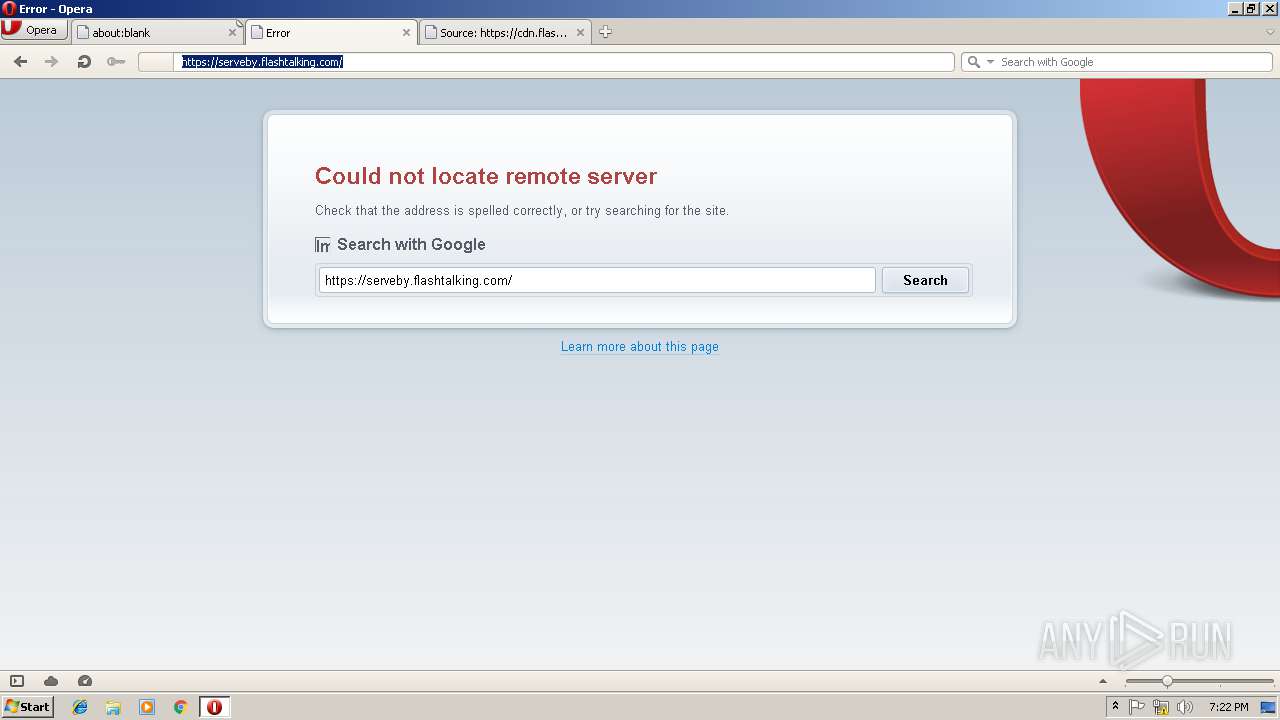Click the Search with Google toolbar field
Viewport: 1280px width, 720px height.
[x=1134, y=62]
